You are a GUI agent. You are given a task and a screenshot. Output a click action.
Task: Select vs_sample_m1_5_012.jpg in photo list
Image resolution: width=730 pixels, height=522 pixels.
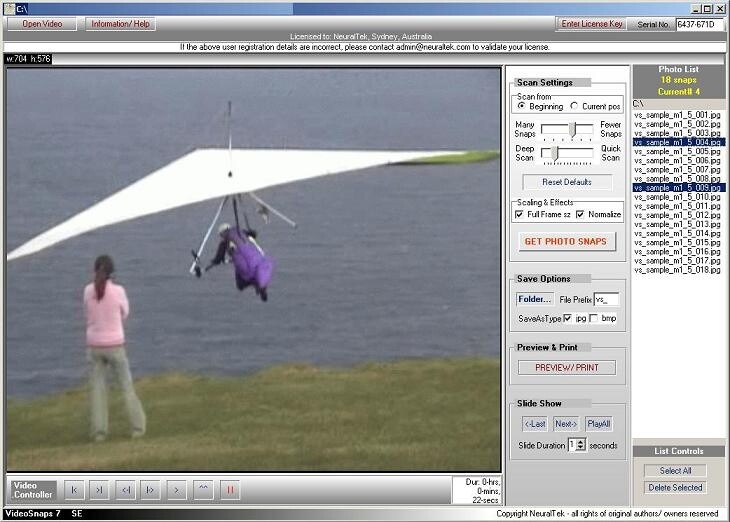coord(678,215)
